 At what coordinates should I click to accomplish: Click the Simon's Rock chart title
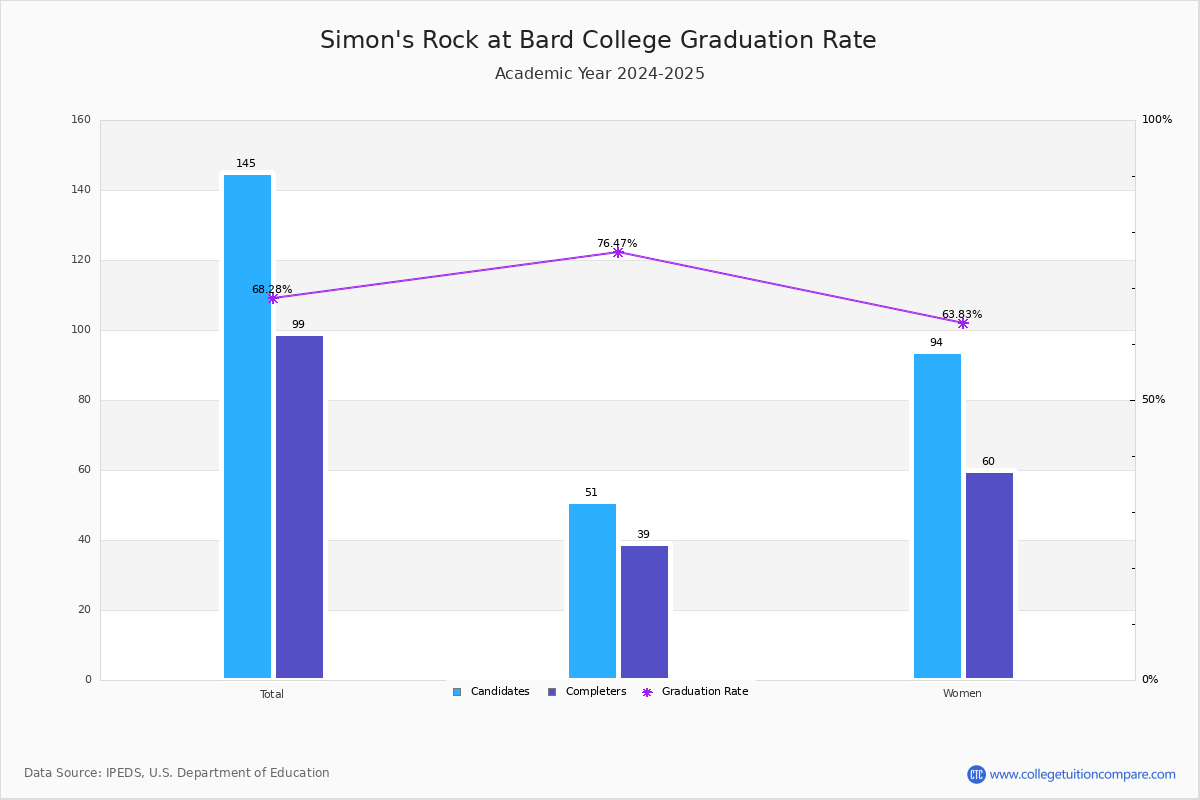coord(598,40)
